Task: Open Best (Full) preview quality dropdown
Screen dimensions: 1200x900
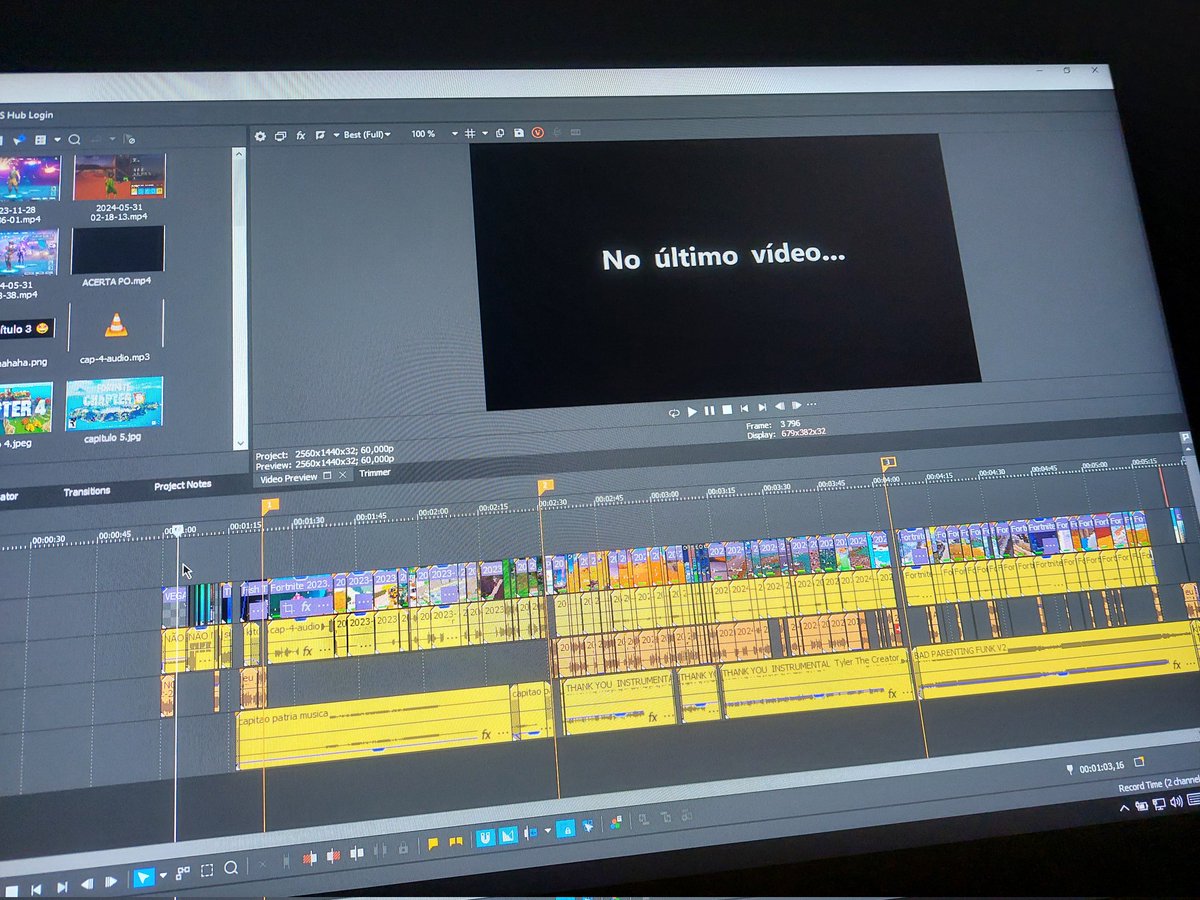Action: pos(366,134)
